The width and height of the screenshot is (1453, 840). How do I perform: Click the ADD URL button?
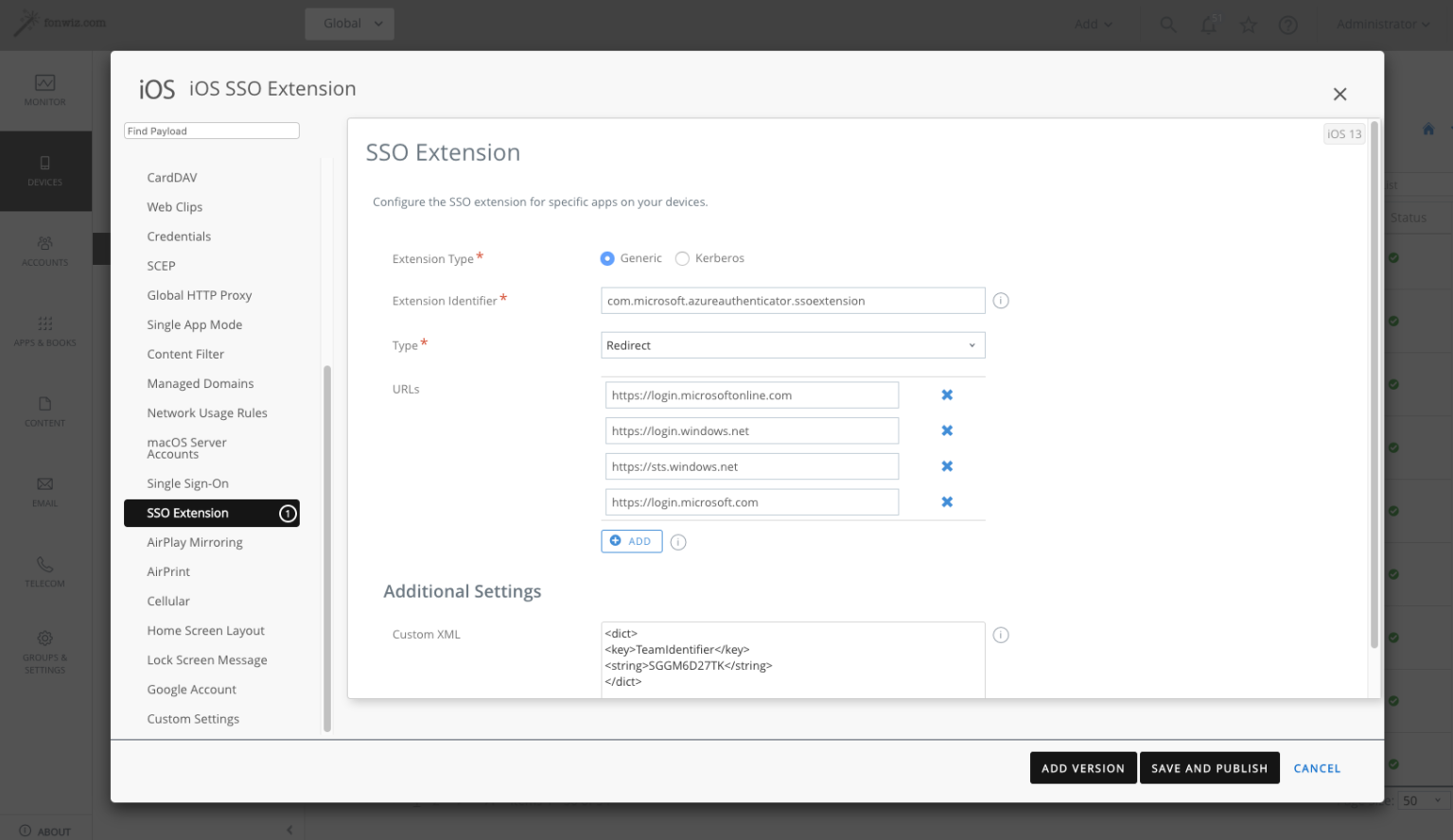click(x=631, y=541)
